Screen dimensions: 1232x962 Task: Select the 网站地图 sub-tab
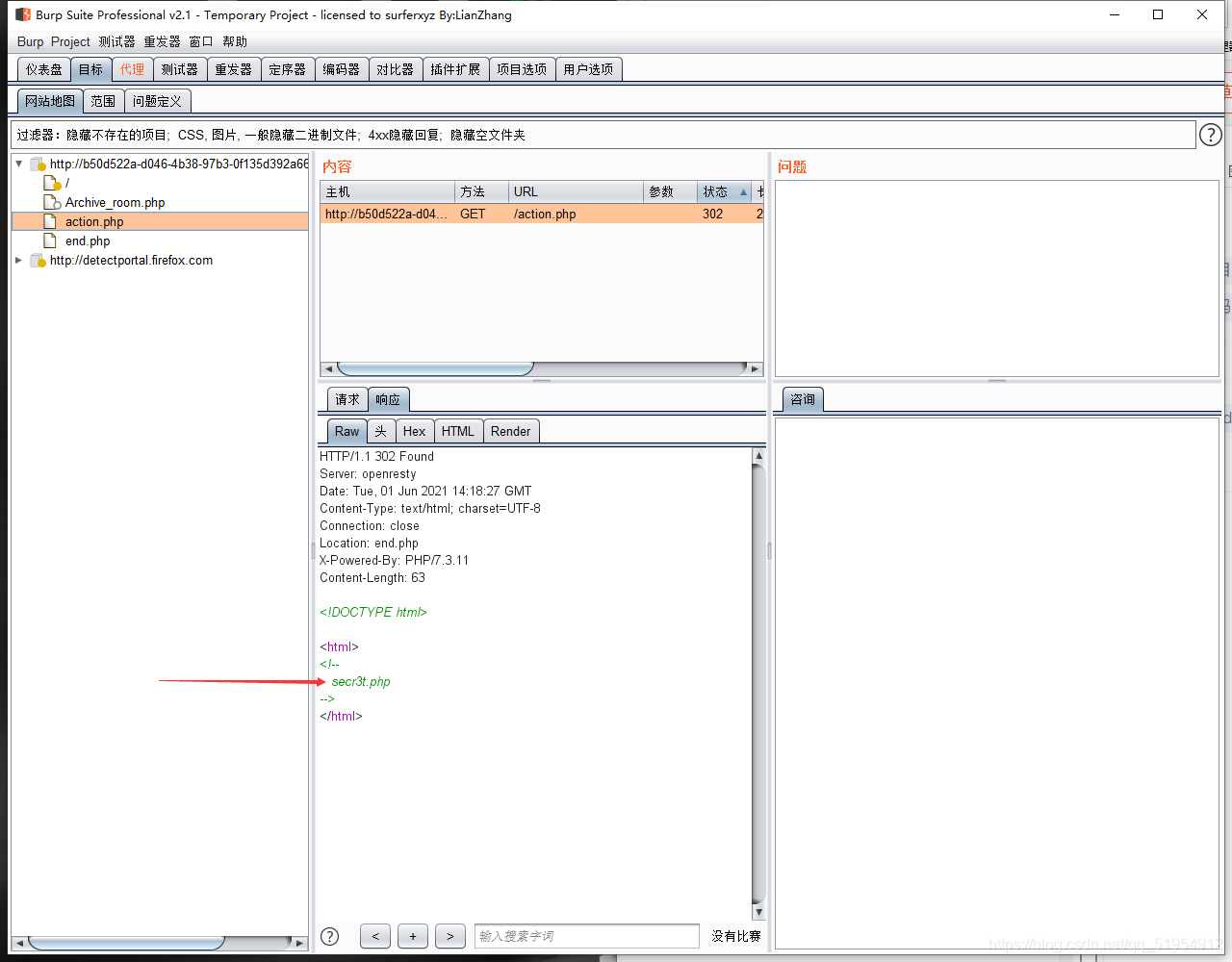pos(50,101)
